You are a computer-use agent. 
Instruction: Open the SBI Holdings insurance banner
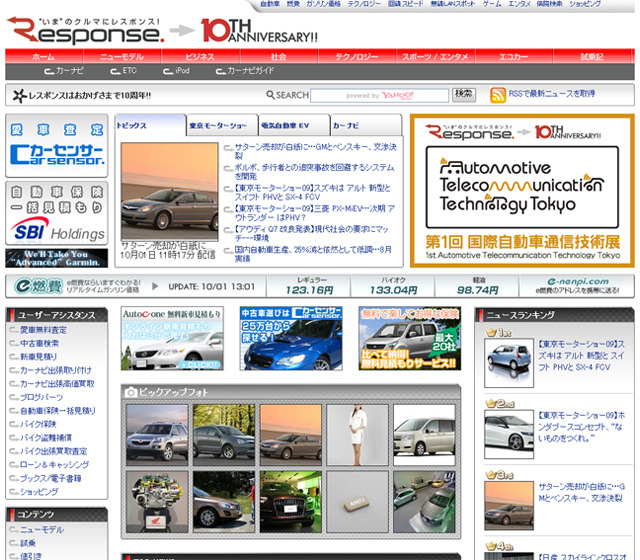click(57, 213)
